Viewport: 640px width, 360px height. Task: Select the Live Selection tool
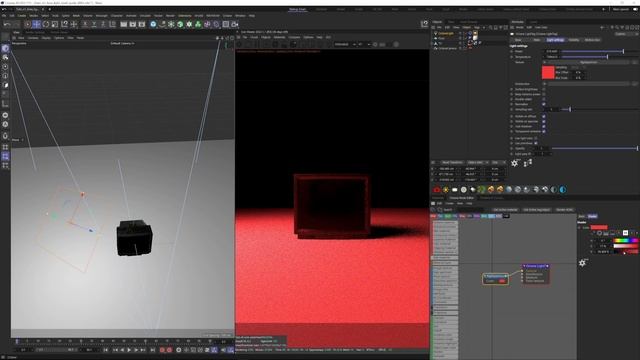pos(27,24)
